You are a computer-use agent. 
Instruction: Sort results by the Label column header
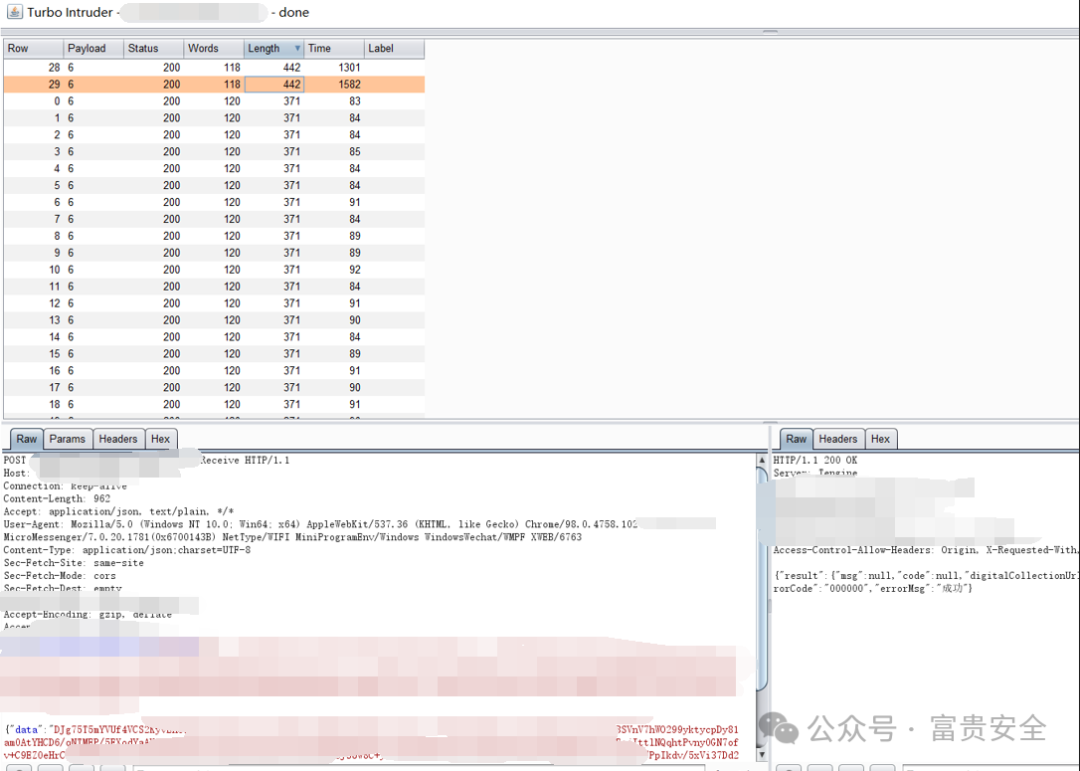click(x=394, y=48)
